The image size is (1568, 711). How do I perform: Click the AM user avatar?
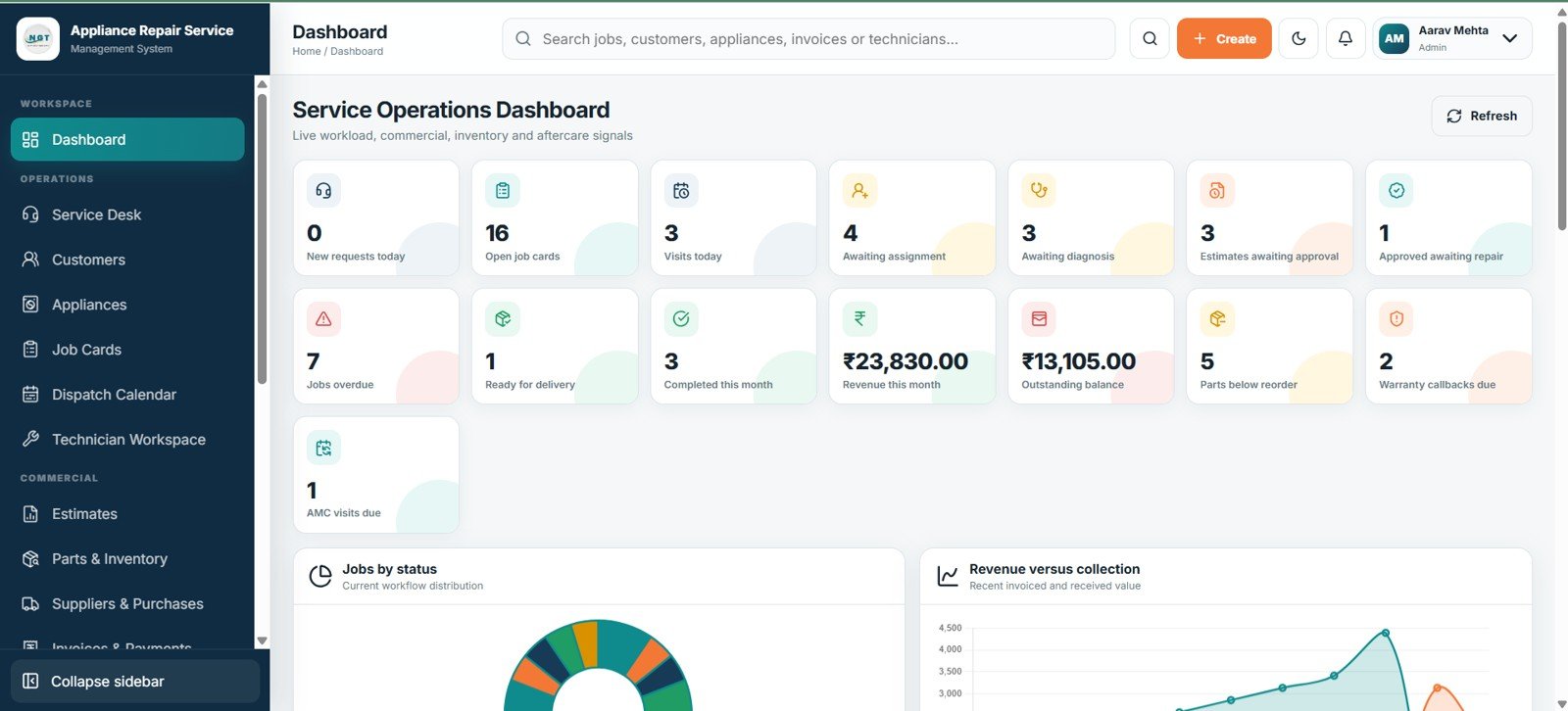coord(1395,39)
